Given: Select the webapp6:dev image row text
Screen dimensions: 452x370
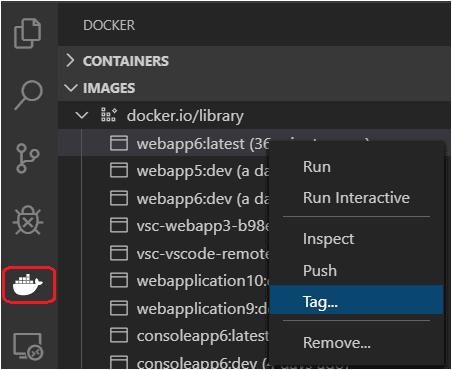Looking at the screenshot, I should [x=203, y=199].
